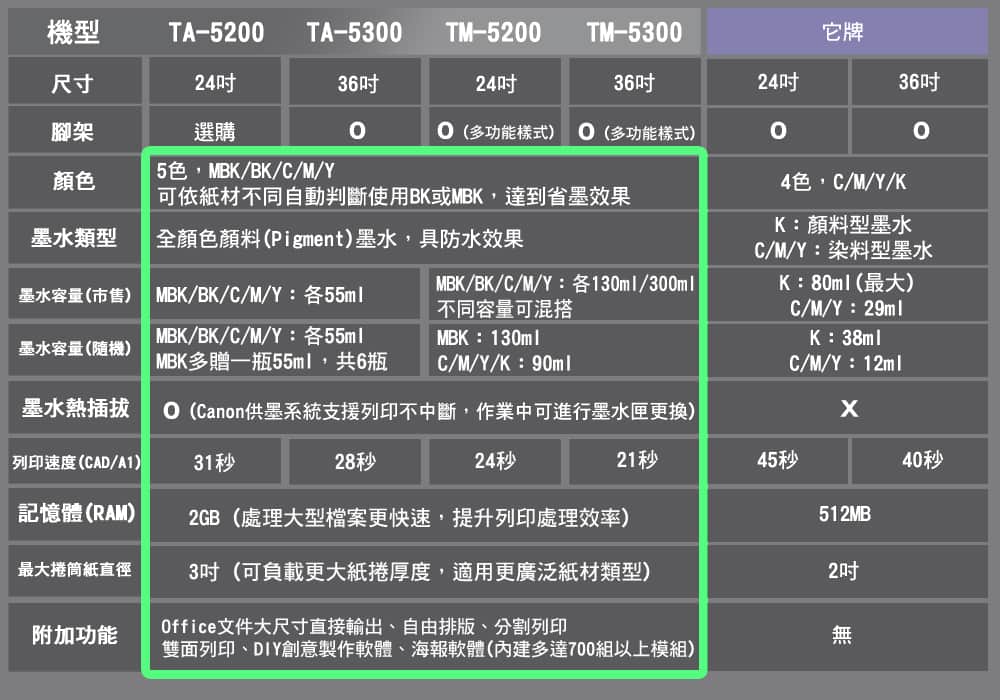Click the 2GB memory description cell
This screenshot has width=1000, height=700.
[x=423, y=516]
